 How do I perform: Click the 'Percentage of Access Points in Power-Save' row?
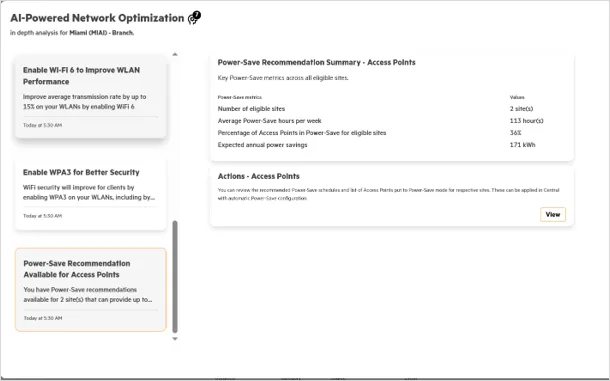[392, 133]
